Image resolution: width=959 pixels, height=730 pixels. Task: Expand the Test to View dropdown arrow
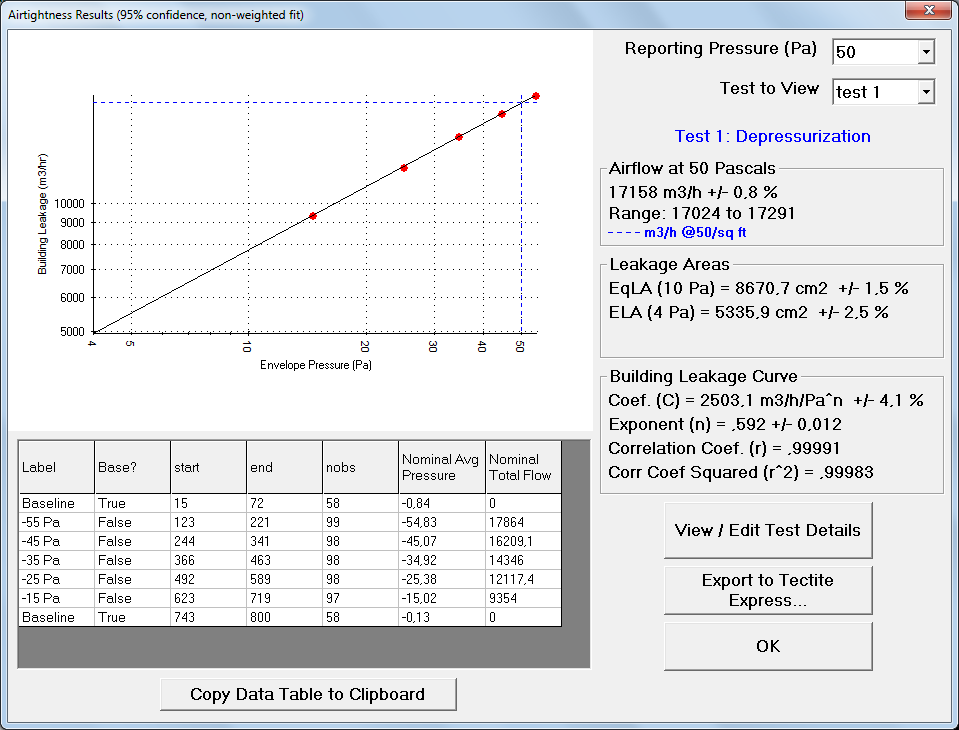coord(925,92)
